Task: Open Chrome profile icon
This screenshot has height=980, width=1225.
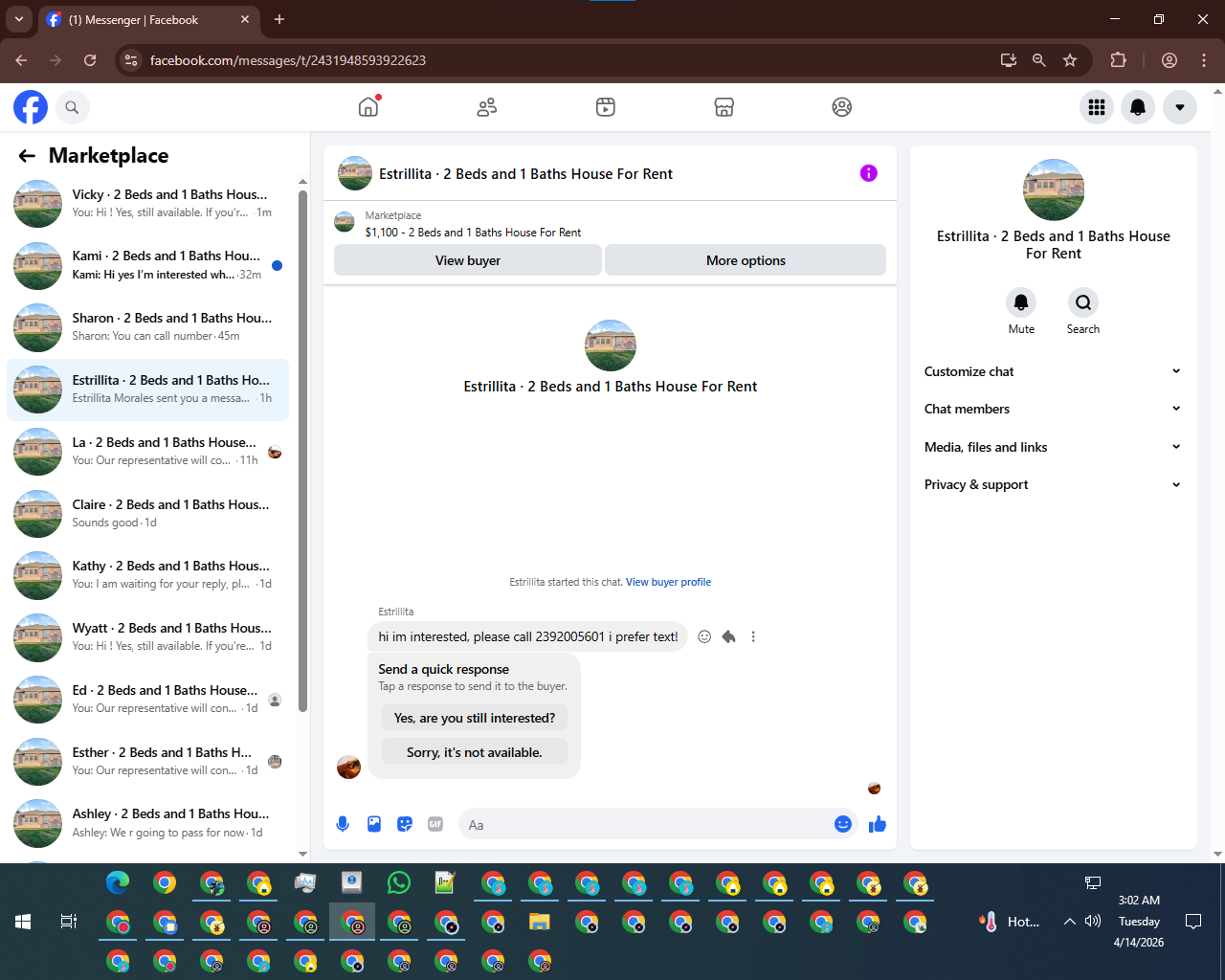Action: (x=1169, y=60)
